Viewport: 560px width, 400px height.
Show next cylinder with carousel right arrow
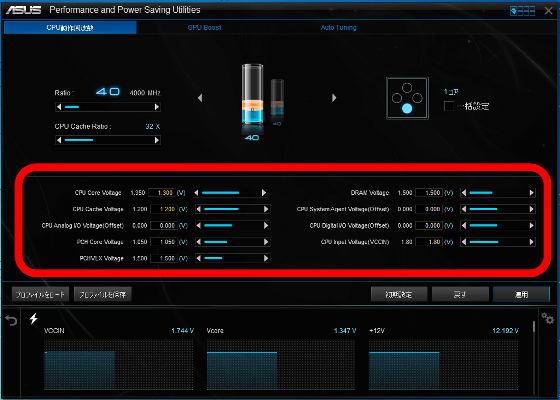[334, 98]
